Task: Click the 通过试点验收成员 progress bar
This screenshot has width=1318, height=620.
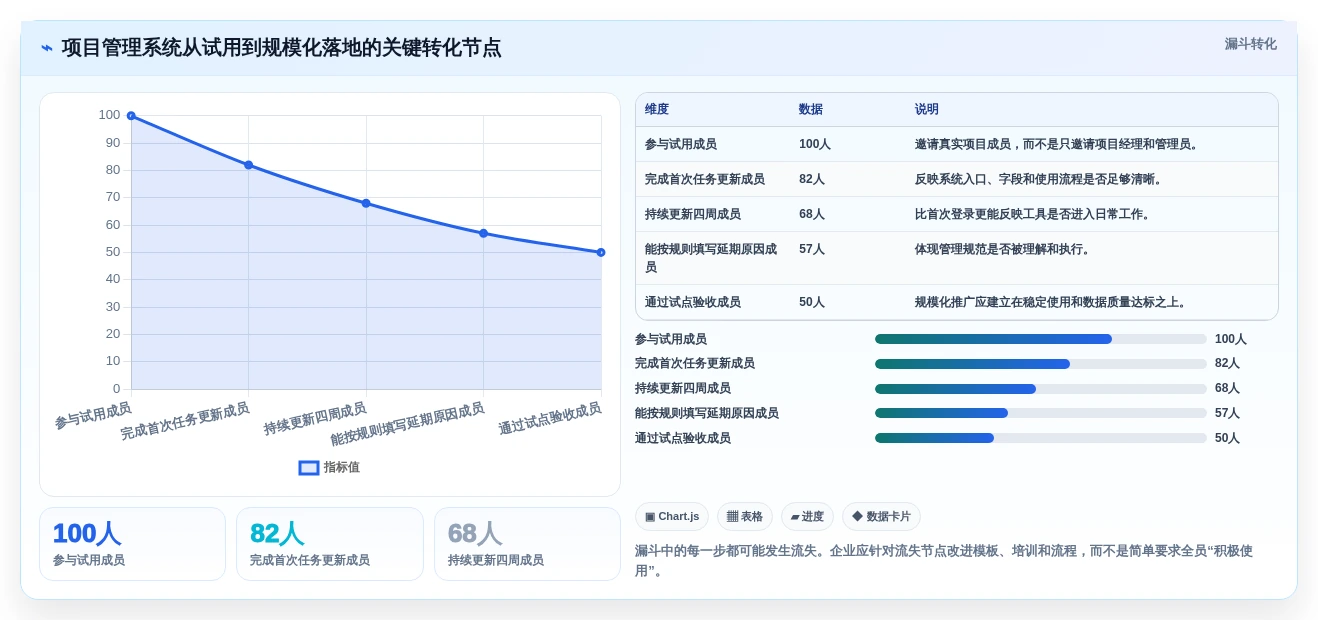Action: (x=1041, y=438)
